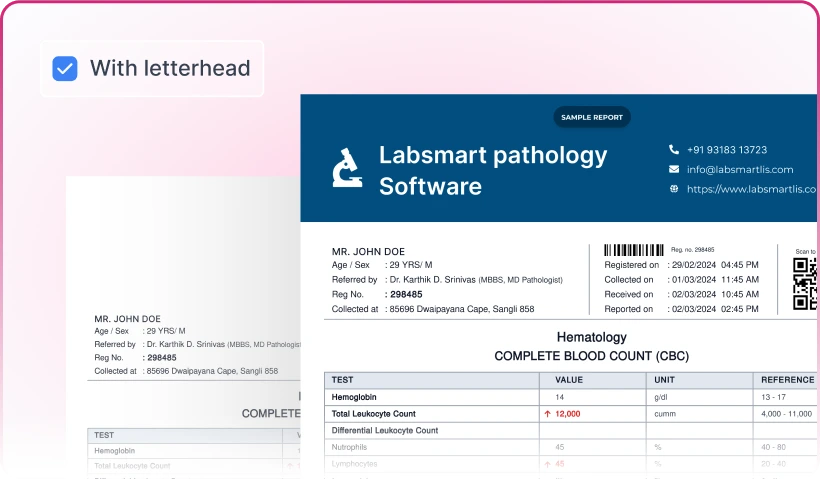Click the Age / Sex value 29 YRS/ M in front report
Screen dimensions: 820x479
(x=411, y=265)
